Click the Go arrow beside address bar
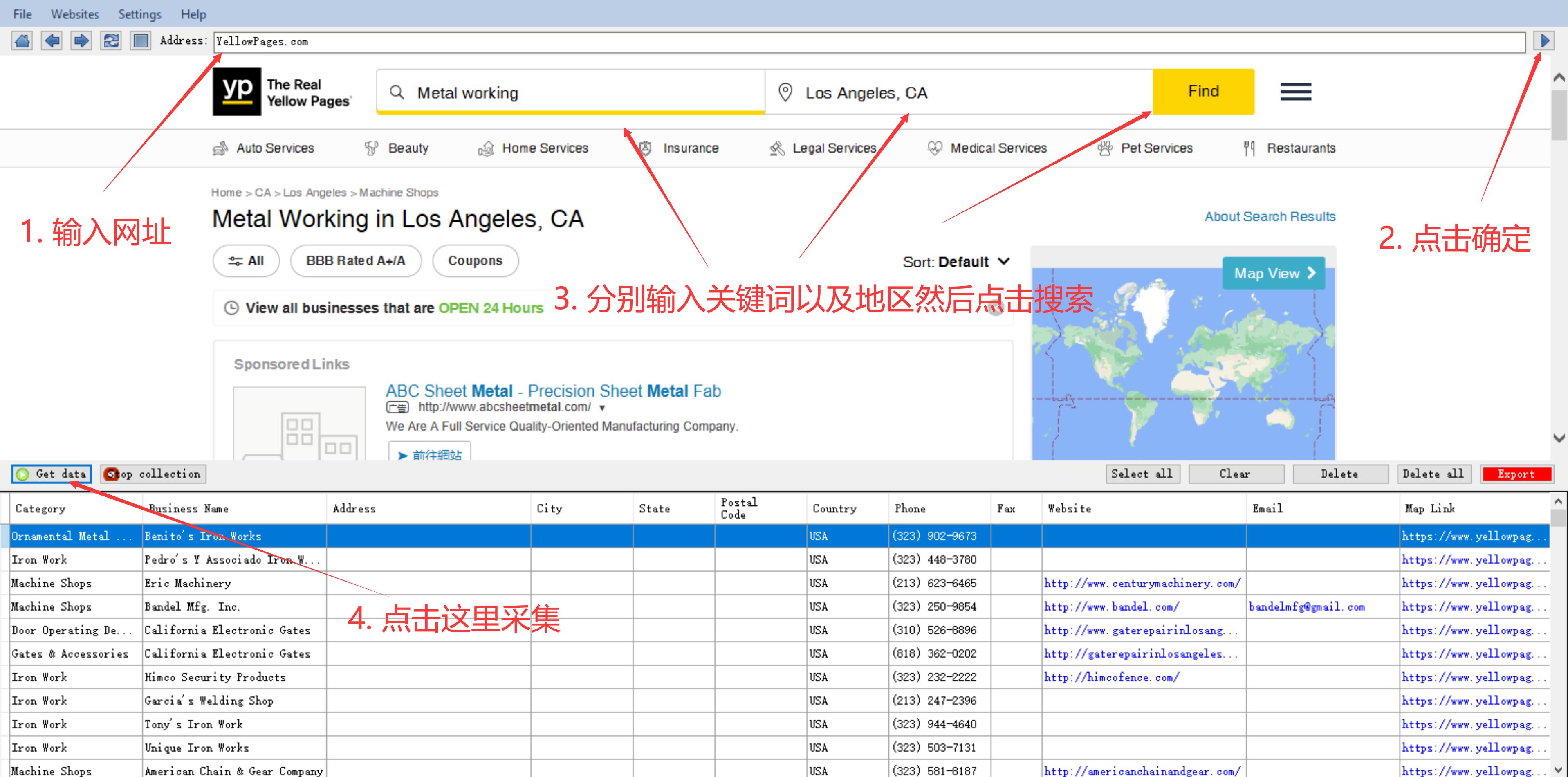The image size is (1568, 777). coord(1544,41)
